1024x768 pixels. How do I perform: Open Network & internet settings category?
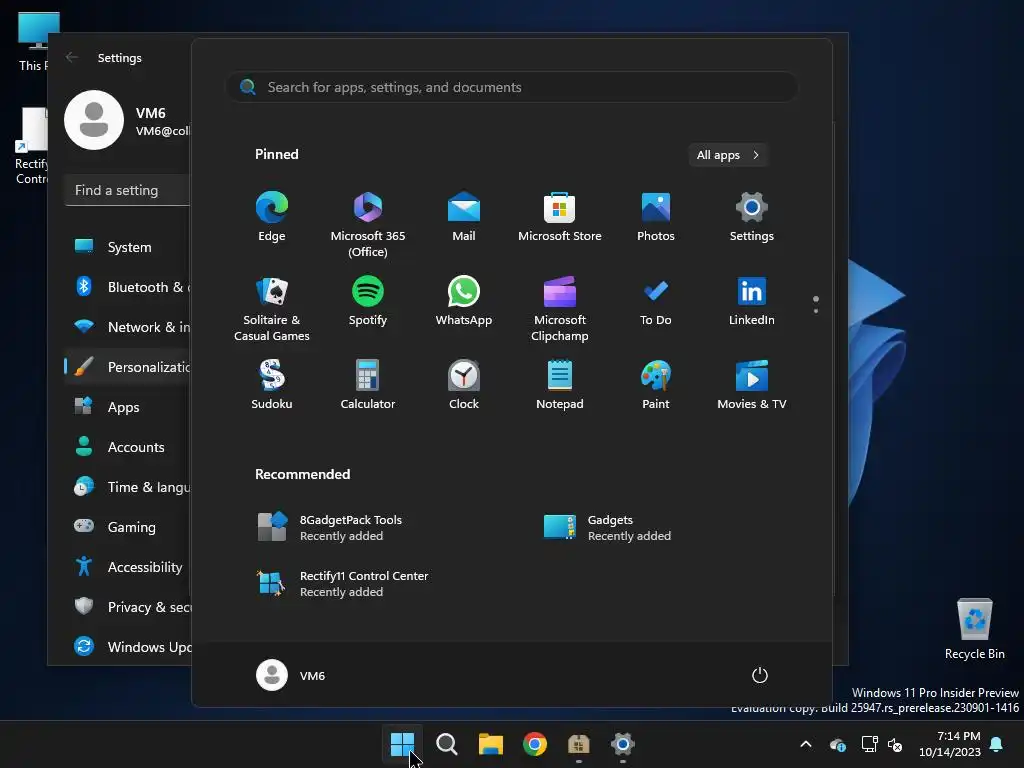click(128, 327)
